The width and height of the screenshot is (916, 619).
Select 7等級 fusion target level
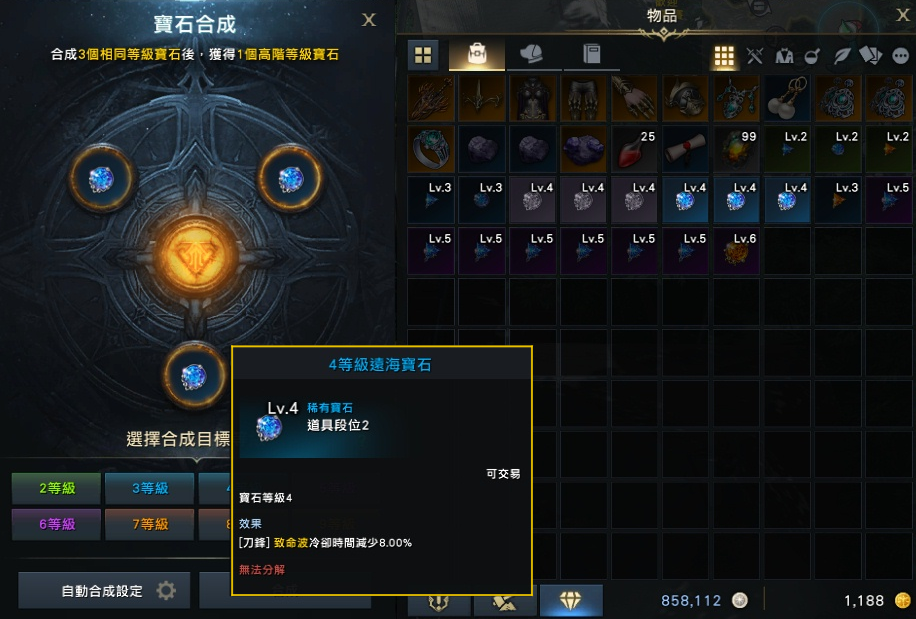click(150, 524)
